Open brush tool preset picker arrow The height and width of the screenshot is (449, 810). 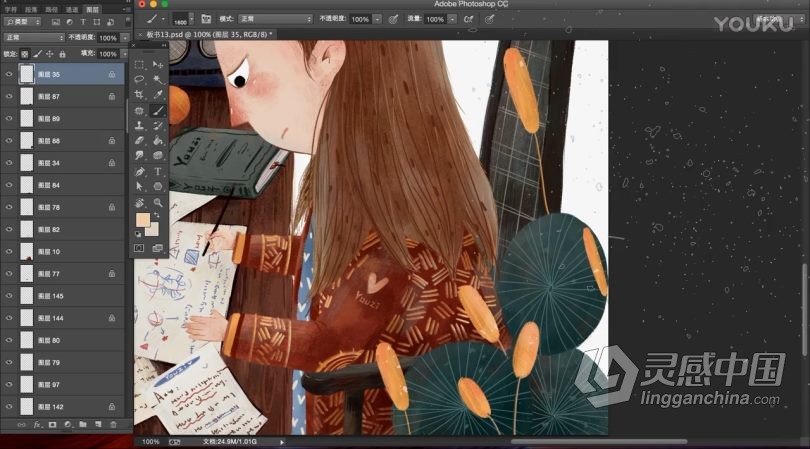(163, 19)
